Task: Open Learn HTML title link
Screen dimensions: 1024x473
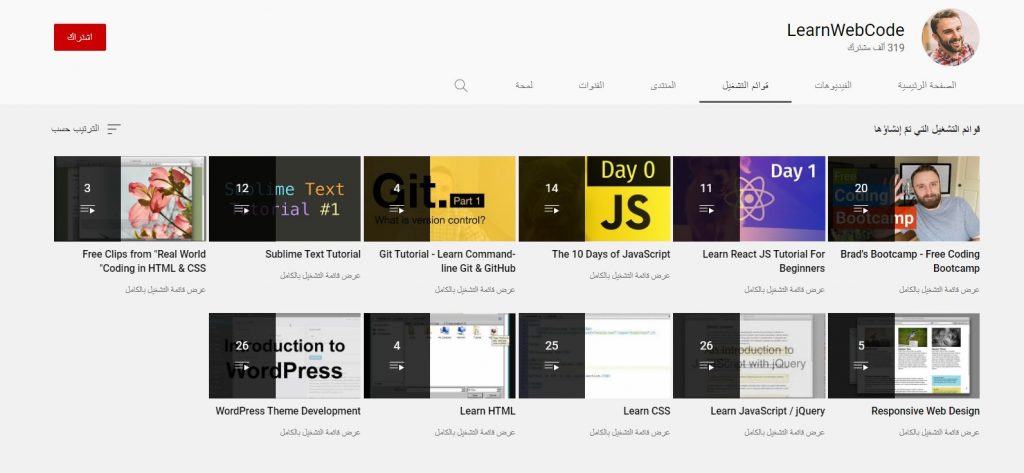Action: point(487,411)
